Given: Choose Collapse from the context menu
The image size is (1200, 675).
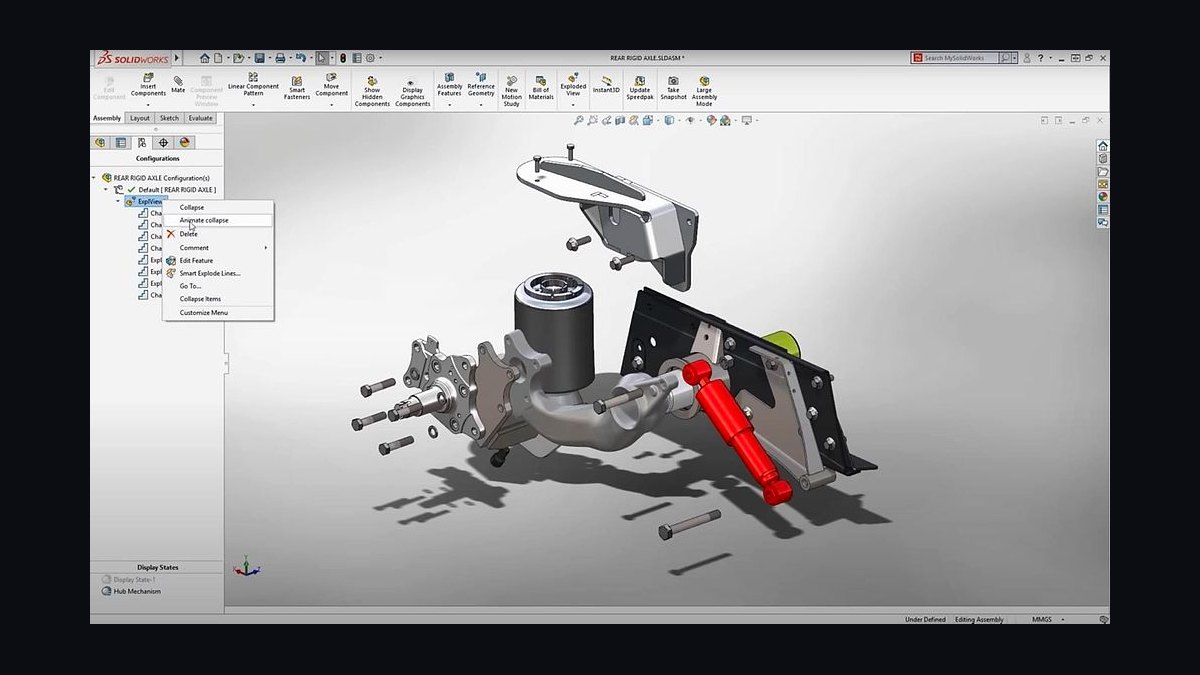Looking at the screenshot, I should (219, 207).
